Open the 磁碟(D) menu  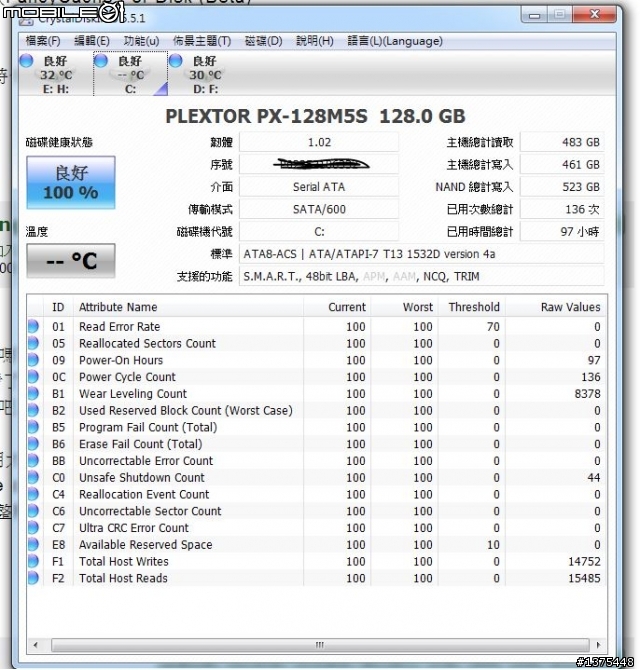point(263,41)
